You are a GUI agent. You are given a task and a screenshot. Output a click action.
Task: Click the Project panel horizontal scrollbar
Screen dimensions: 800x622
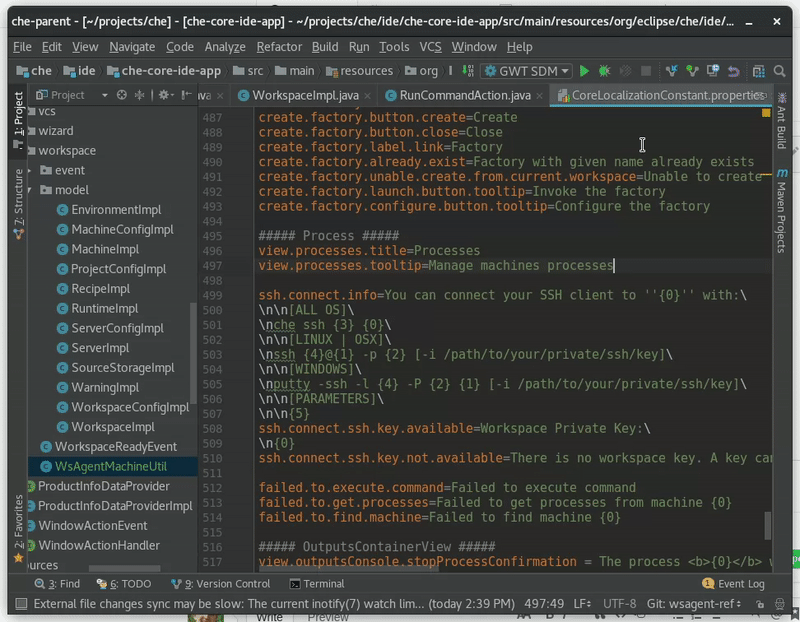click(x=124, y=568)
